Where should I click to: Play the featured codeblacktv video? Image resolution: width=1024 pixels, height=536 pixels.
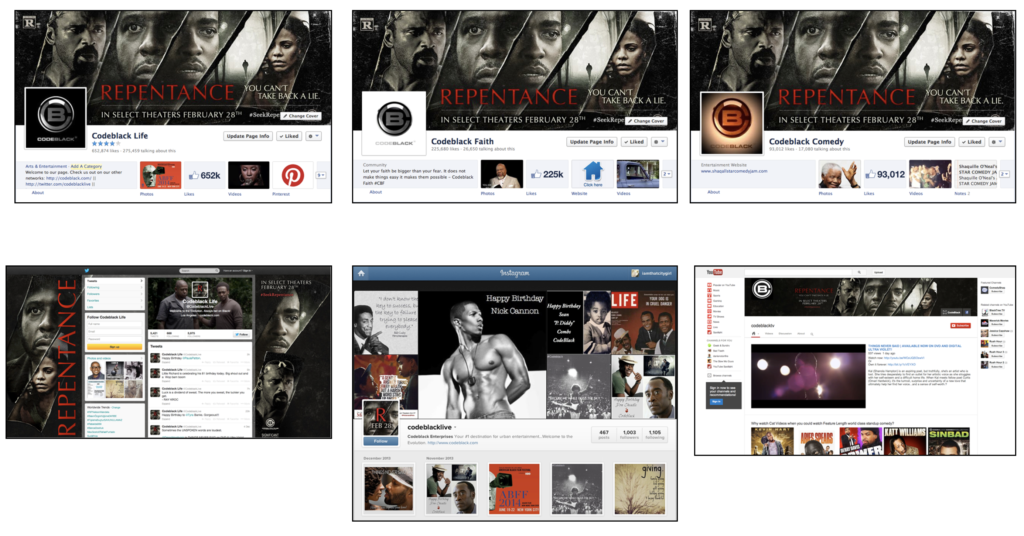(808, 376)
